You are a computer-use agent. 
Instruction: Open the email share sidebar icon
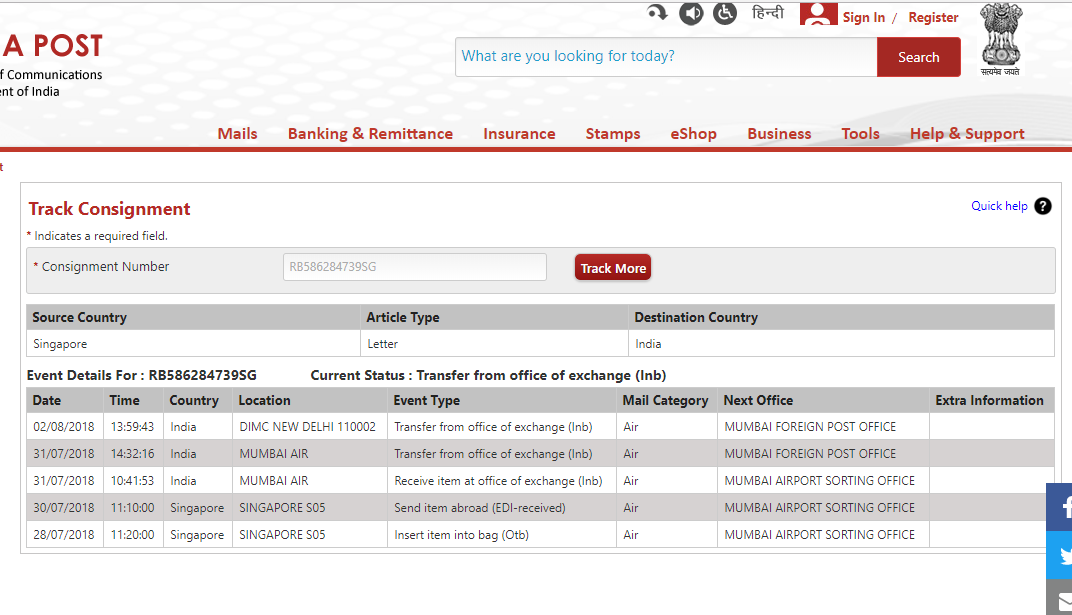(1059, 598)
